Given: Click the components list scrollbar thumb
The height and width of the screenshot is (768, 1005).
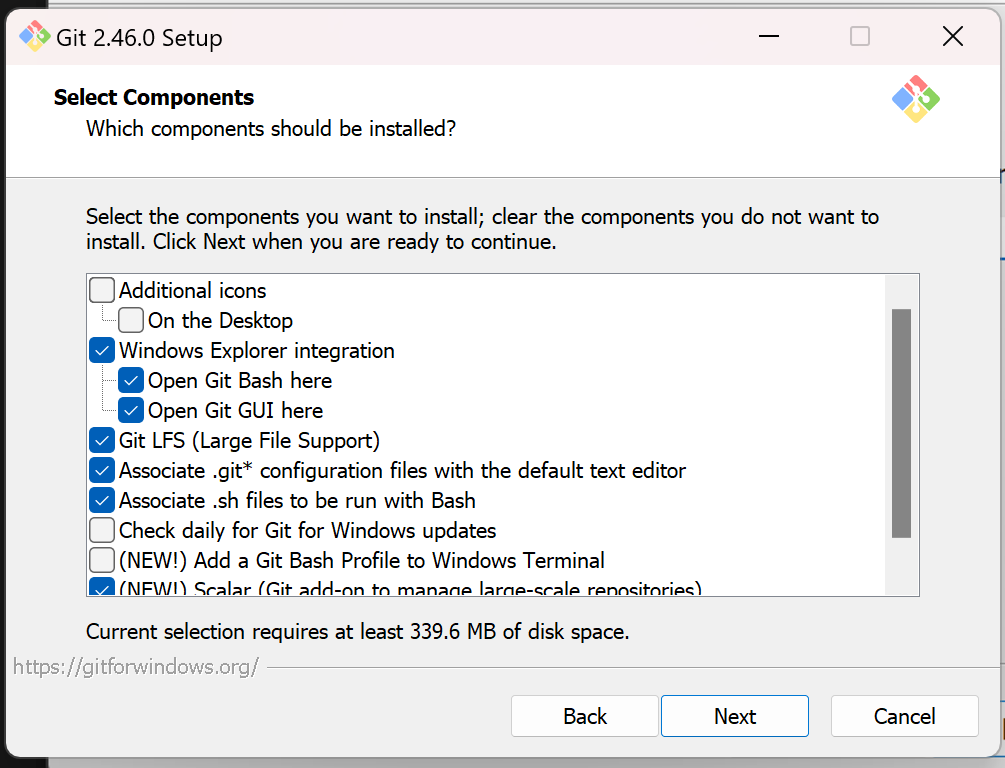Looking at the screenshot, I should 901,424.
